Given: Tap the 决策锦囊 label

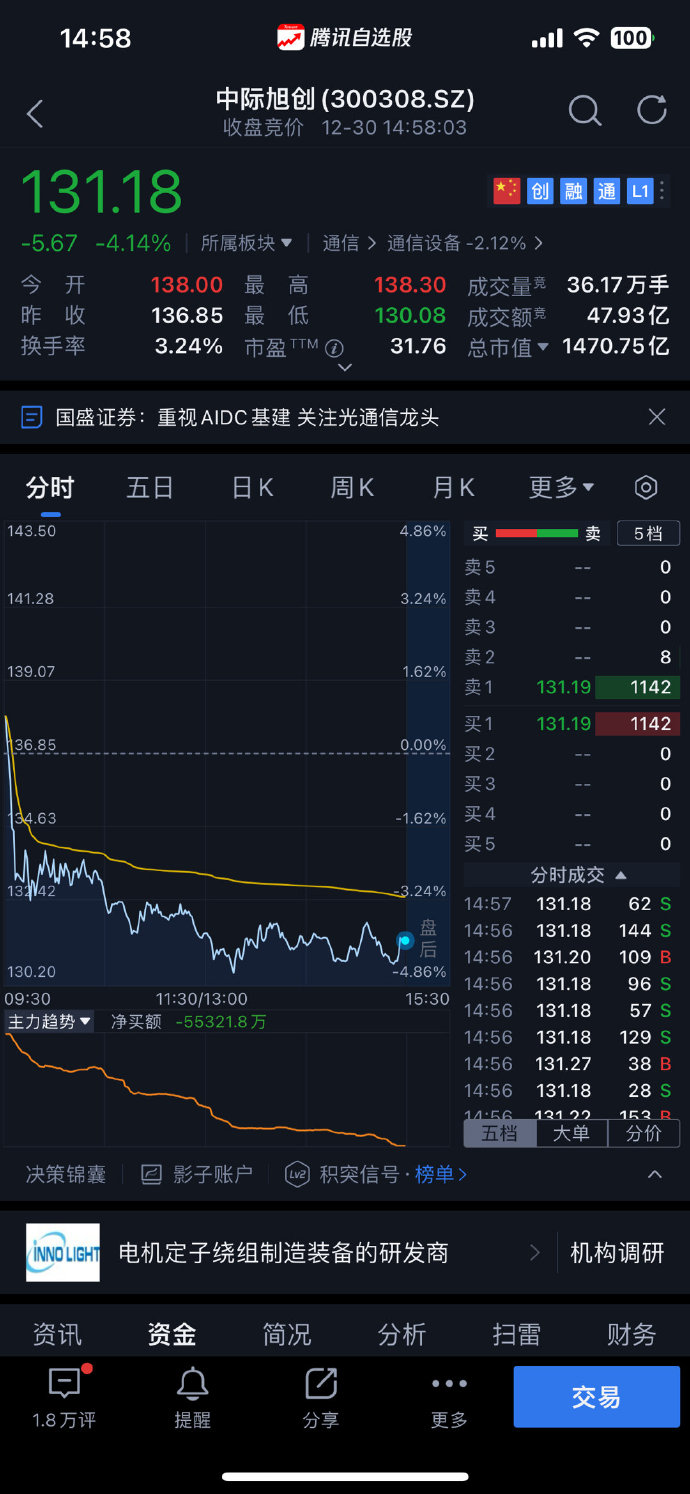Looking at the screenshot, I should point(65,1174).
